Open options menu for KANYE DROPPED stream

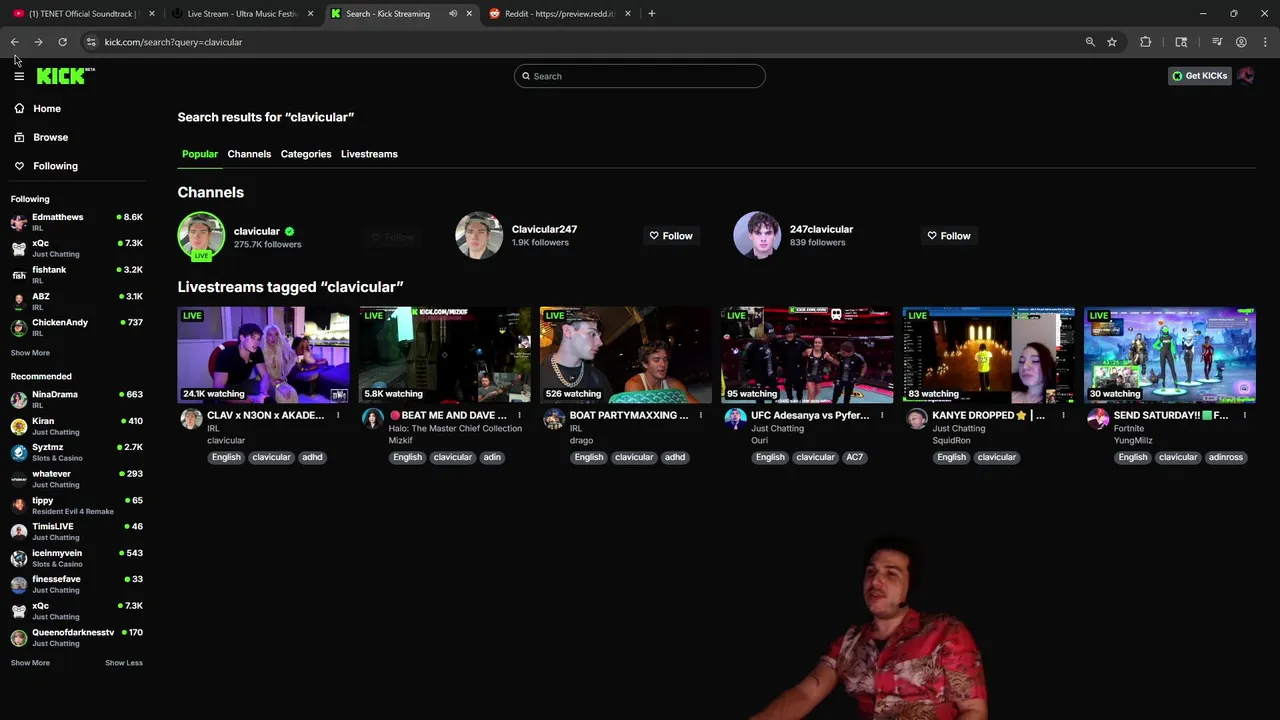pos(1063,415)
